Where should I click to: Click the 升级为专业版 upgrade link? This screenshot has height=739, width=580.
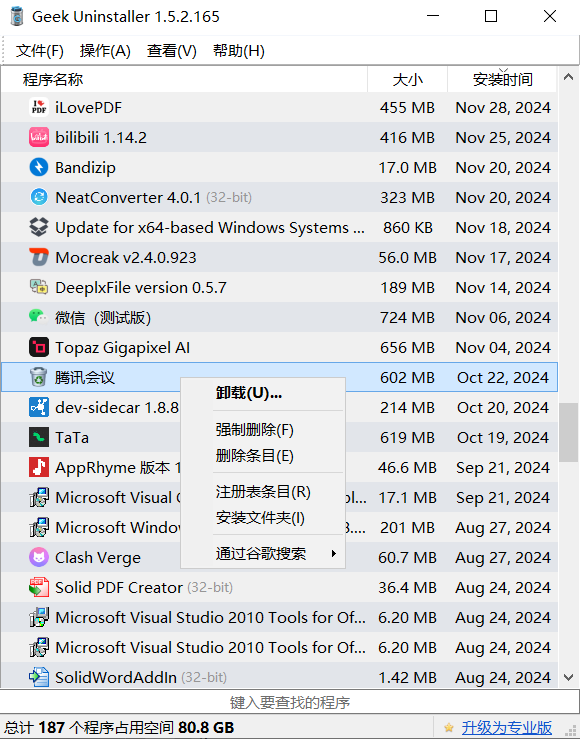(x=506, y=727)
